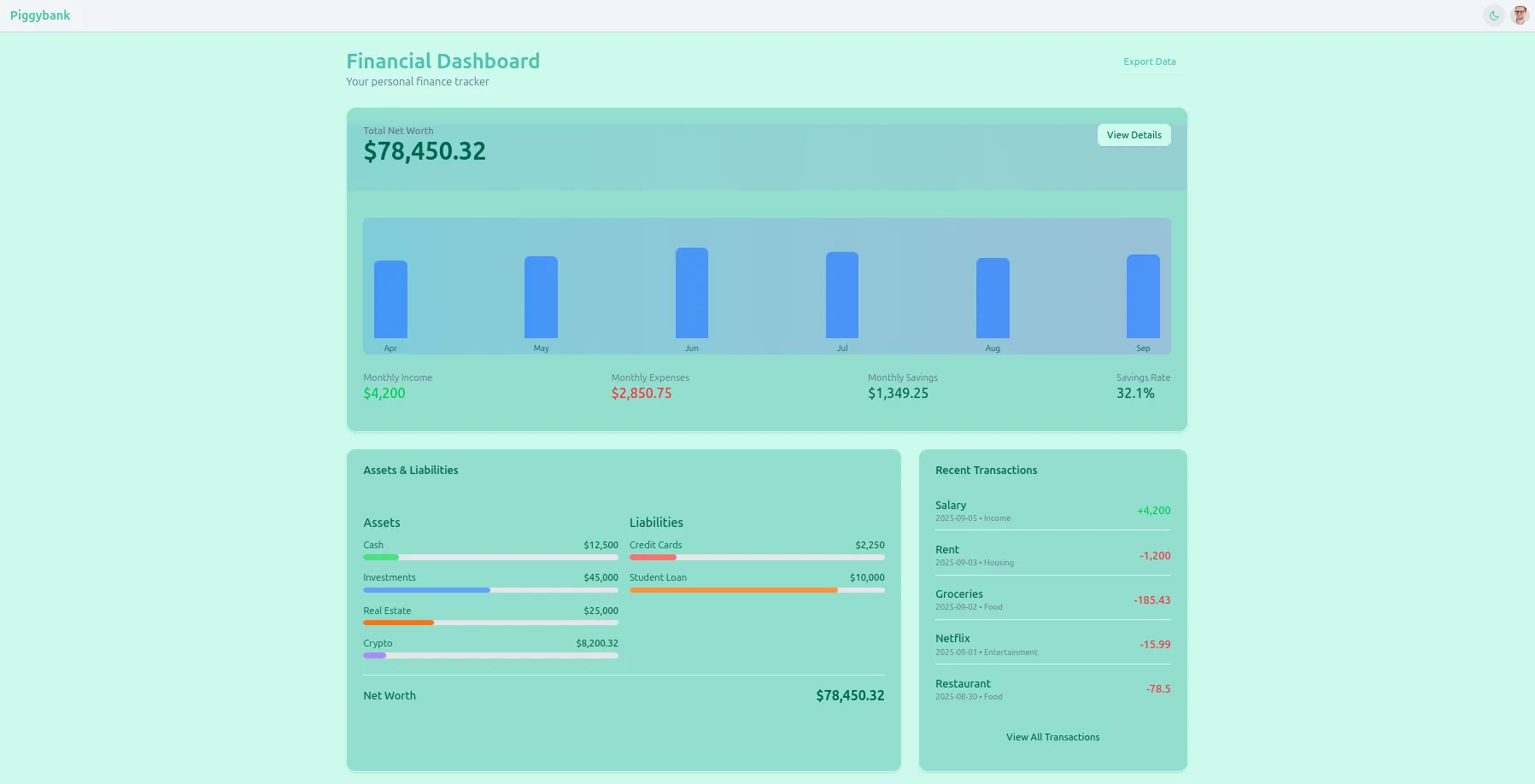
Task: Click Monthly Savings value $1,349.25
Action: pos(898,394)
